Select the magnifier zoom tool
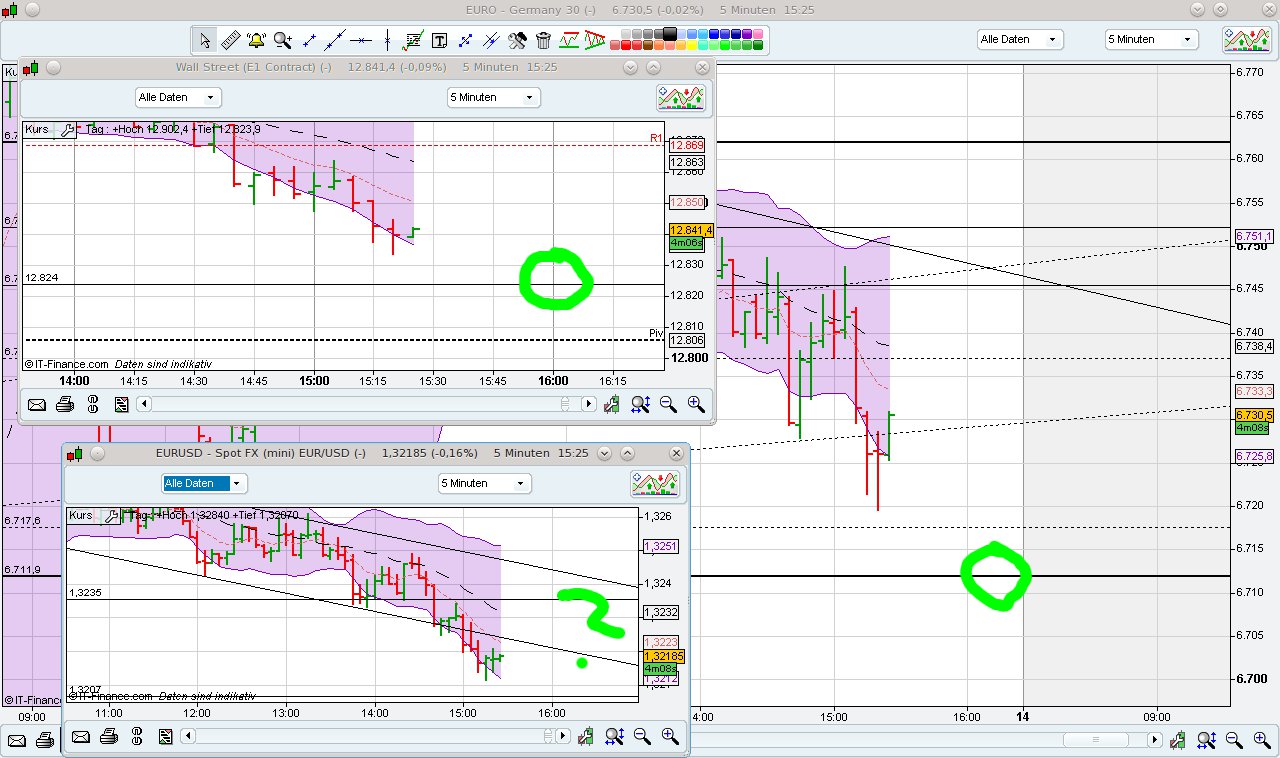This screenshot has height=758, width=1280. pos(281,41)
